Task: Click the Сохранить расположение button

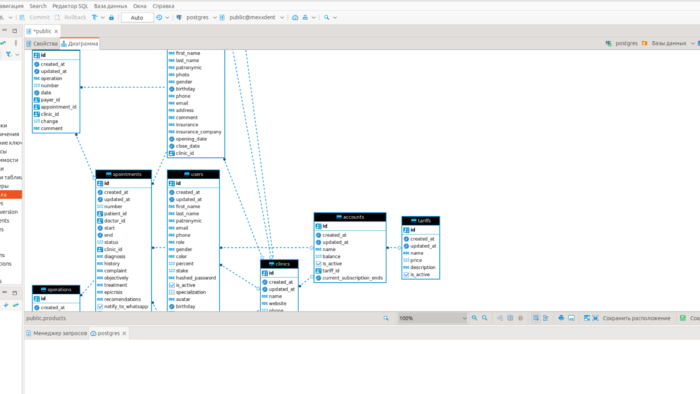Action: tap(632, 318)
